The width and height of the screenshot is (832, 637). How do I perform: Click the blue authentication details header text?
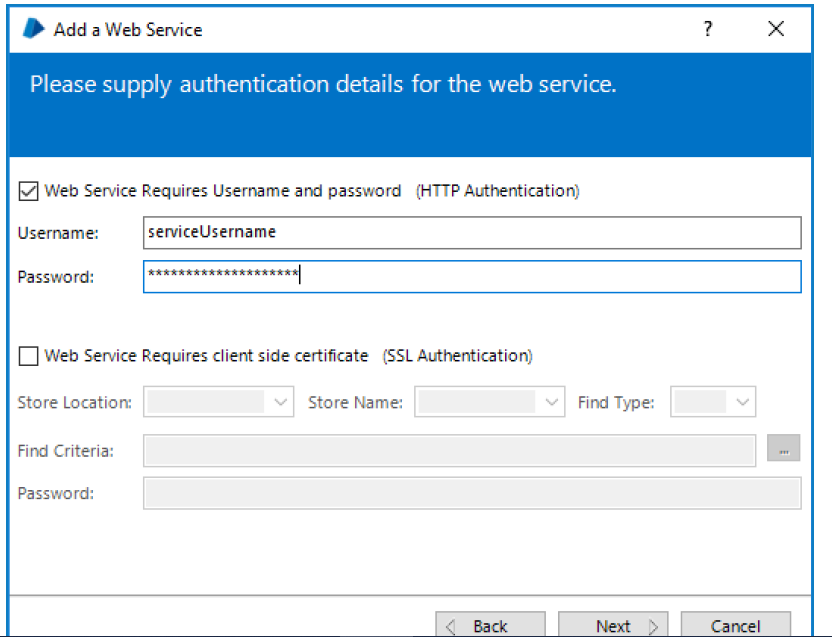[323, 85]
